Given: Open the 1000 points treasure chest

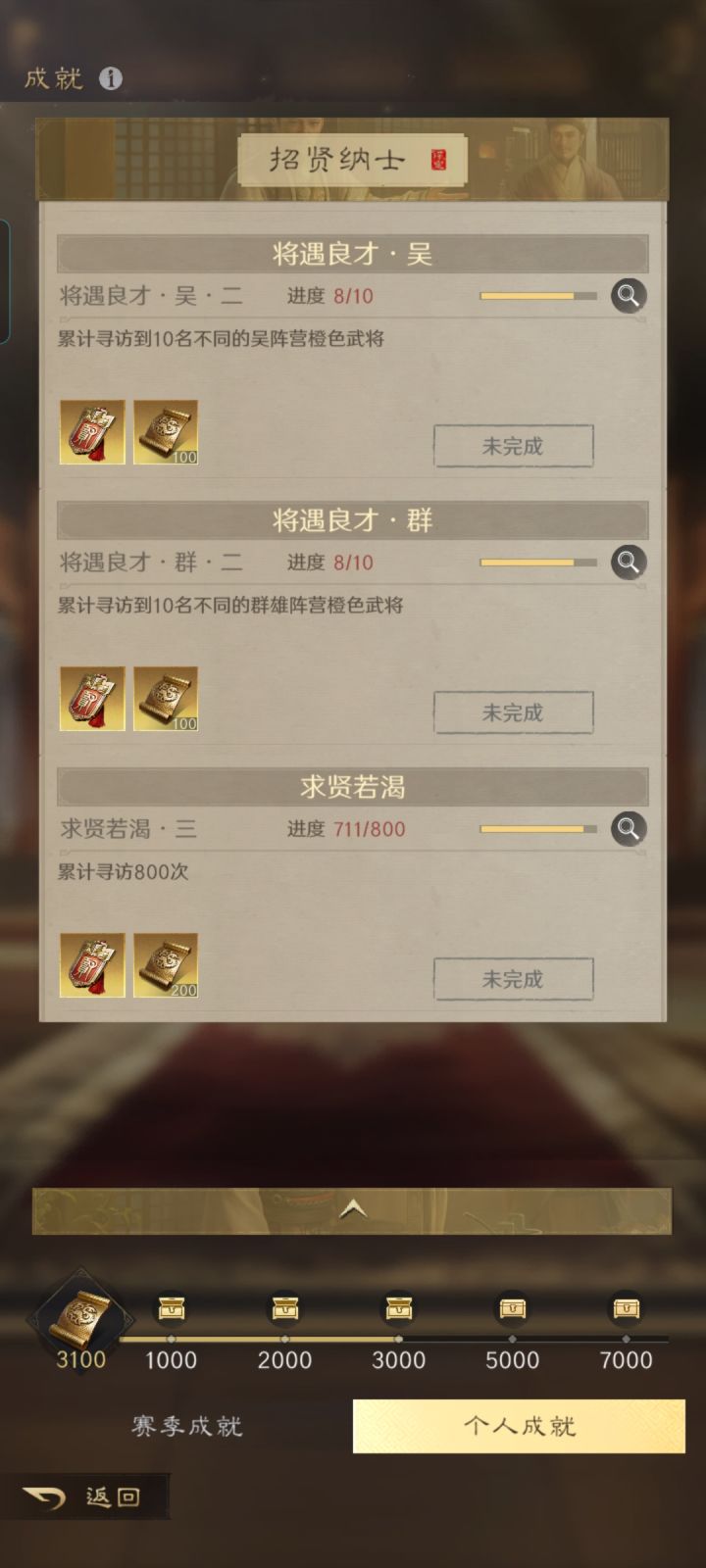Looking at the screenshot, I should pyautogui.click(x=172, y=1308).
